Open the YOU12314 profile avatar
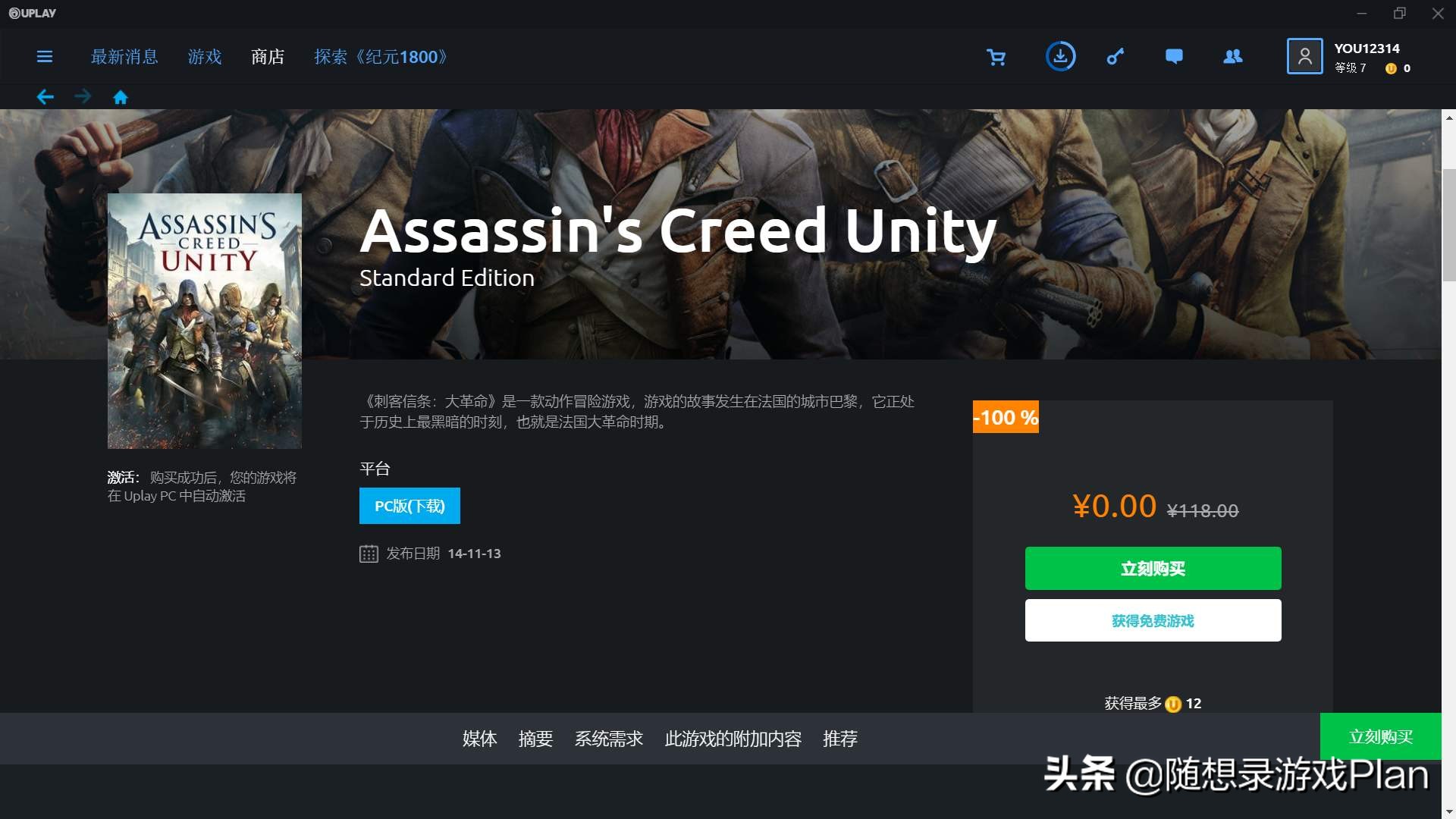This screenshot has height=819, width=1456. coord(1304,56)
